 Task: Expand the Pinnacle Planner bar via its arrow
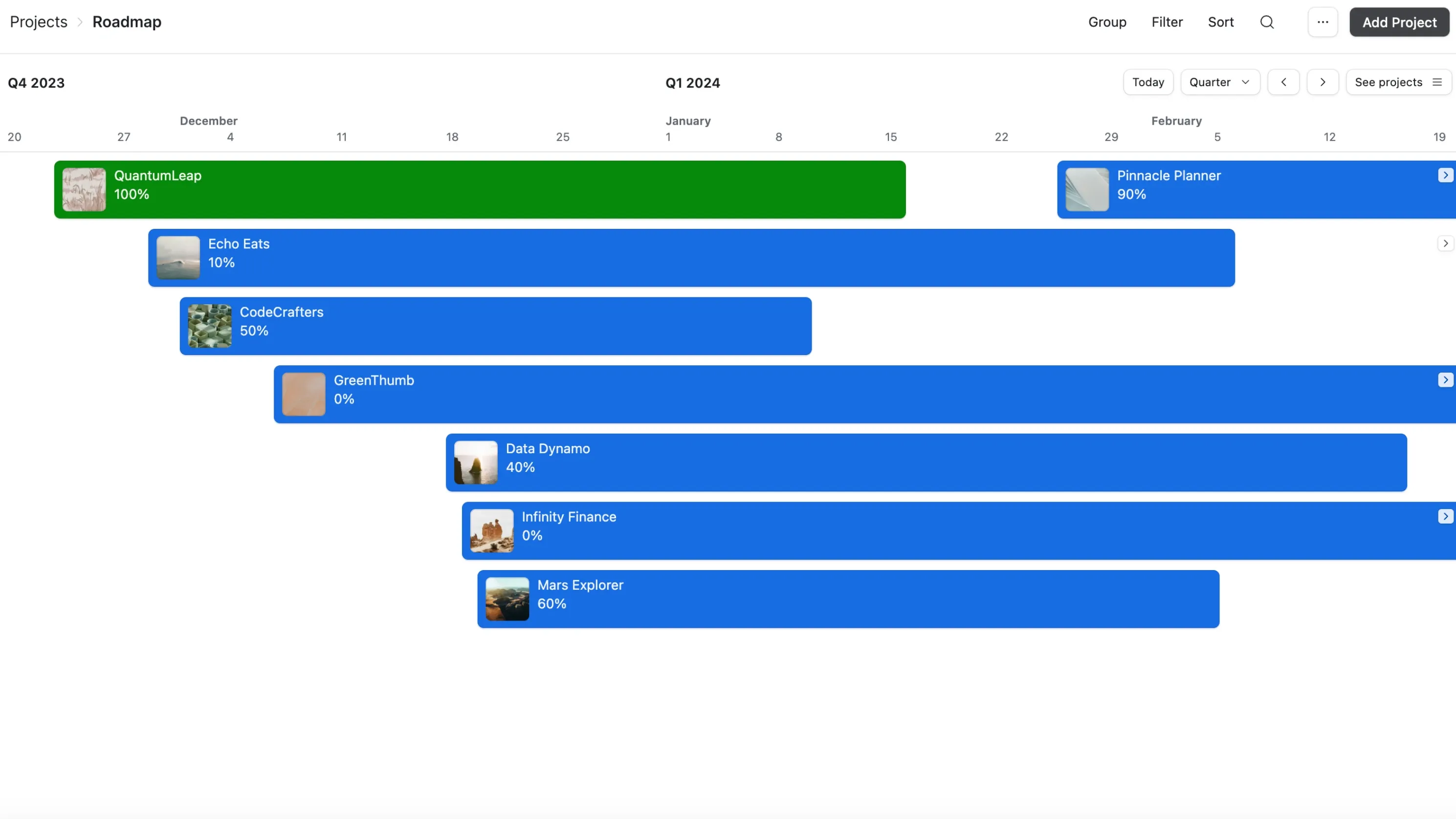(x=1445, y=175)
